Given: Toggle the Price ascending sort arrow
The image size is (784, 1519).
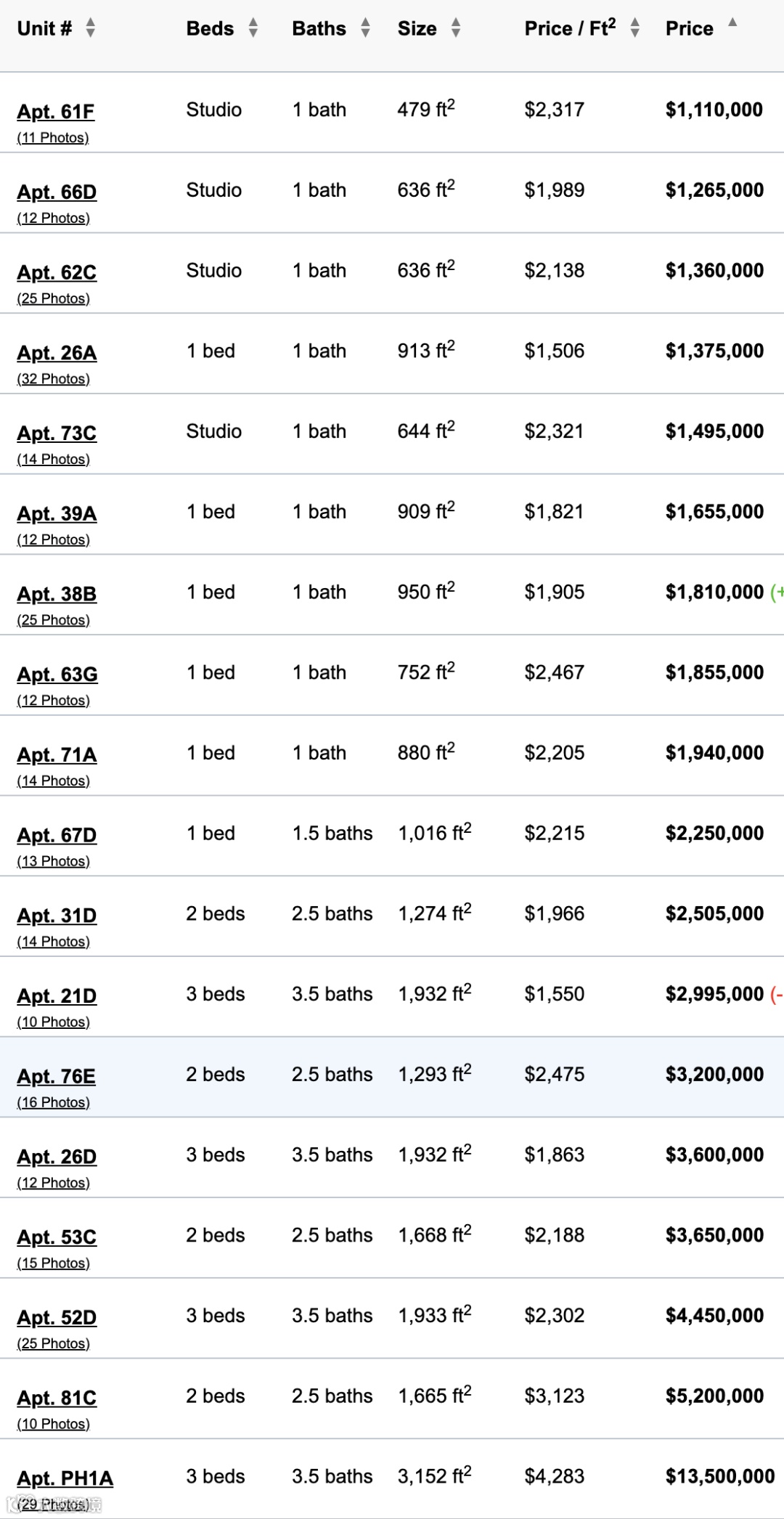Looking at the screenshot, I should [x=732, y=23].
